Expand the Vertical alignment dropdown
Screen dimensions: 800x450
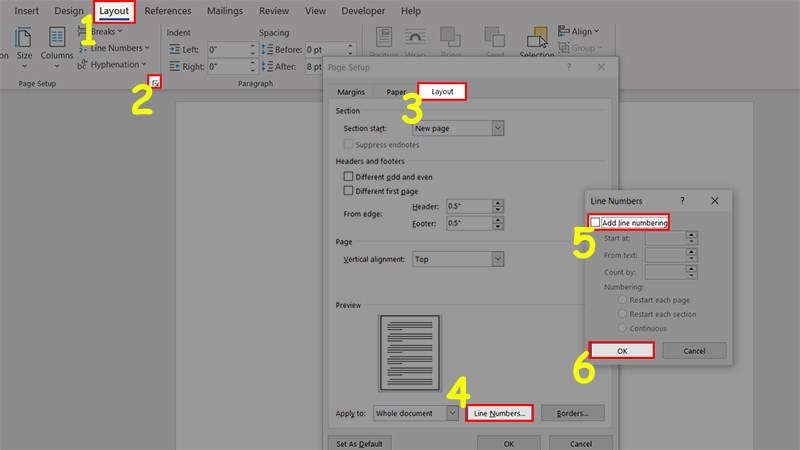(497, 259)
